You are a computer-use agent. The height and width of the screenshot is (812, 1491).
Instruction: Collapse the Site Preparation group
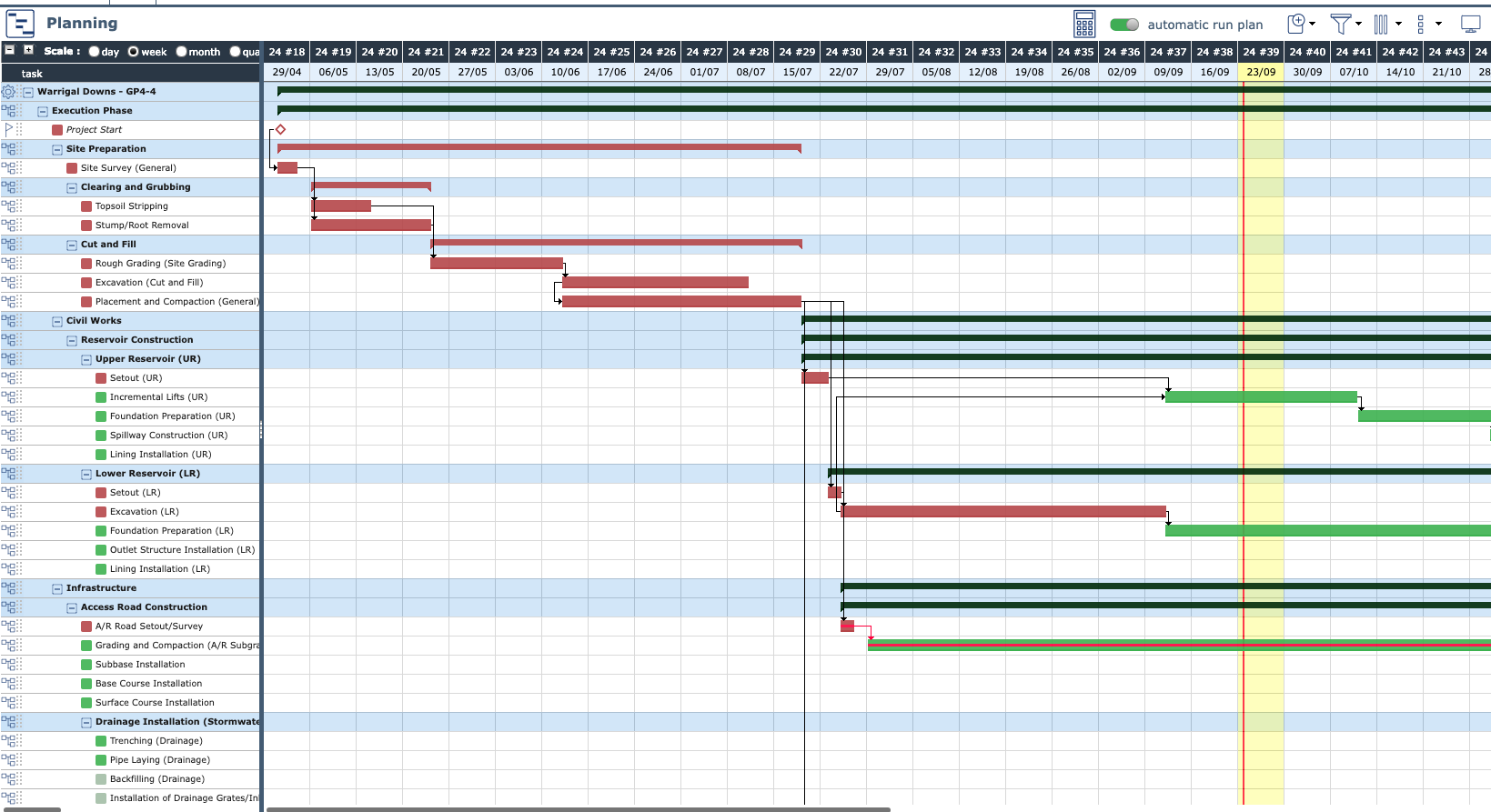[x=57, y=149]
